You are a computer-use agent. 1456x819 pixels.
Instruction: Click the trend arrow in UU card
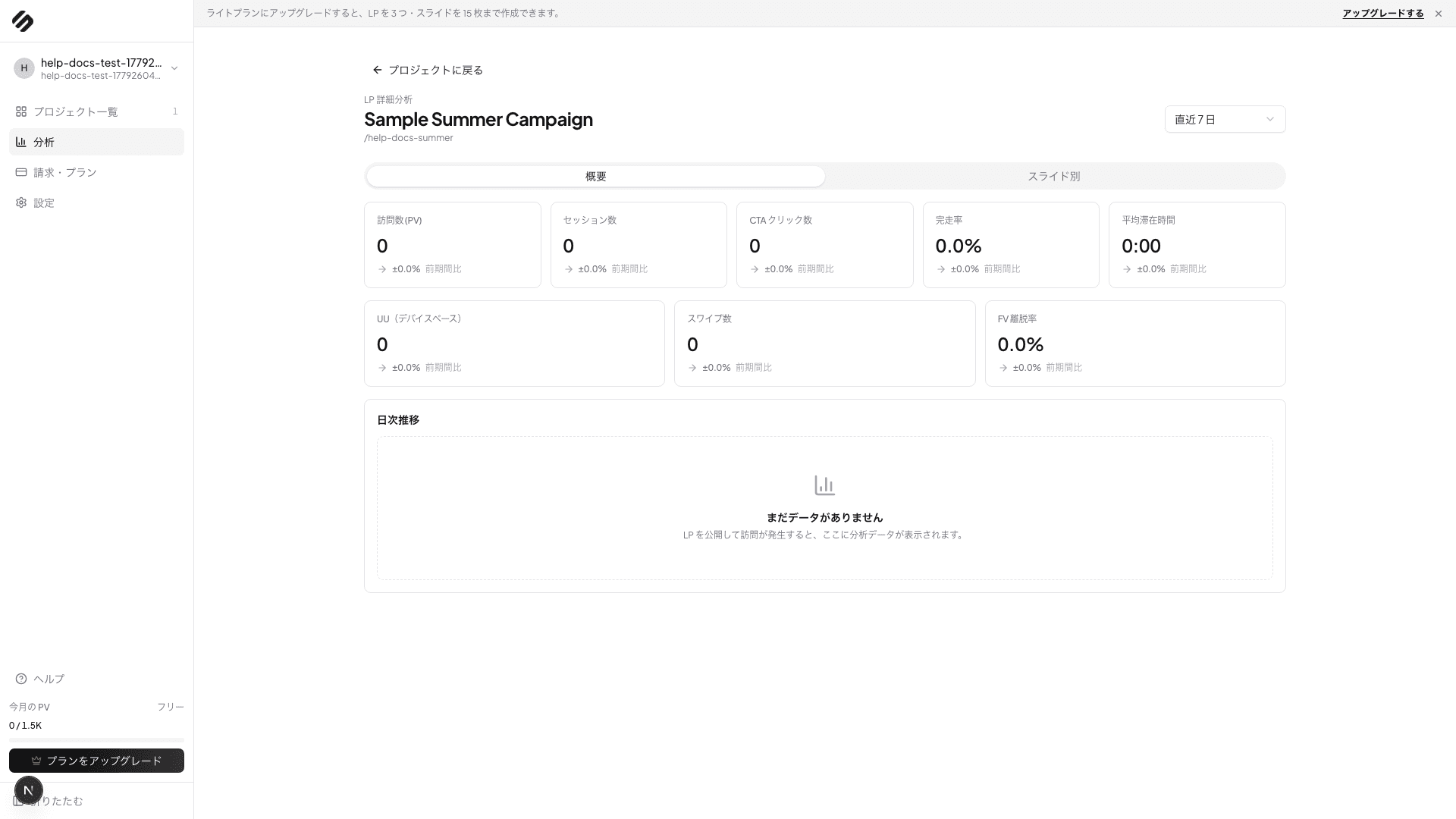(382, 368)
